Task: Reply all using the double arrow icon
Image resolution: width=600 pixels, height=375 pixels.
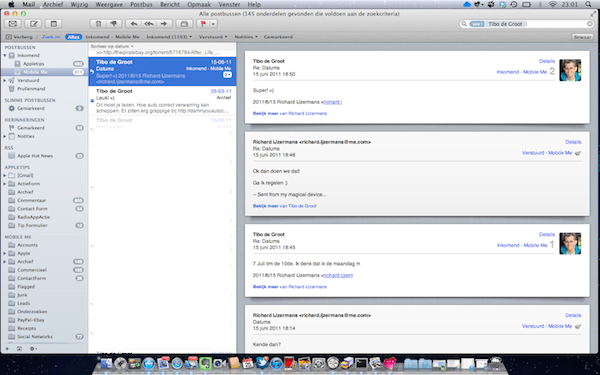Action: pyautogui.click(x=149, y=24)
